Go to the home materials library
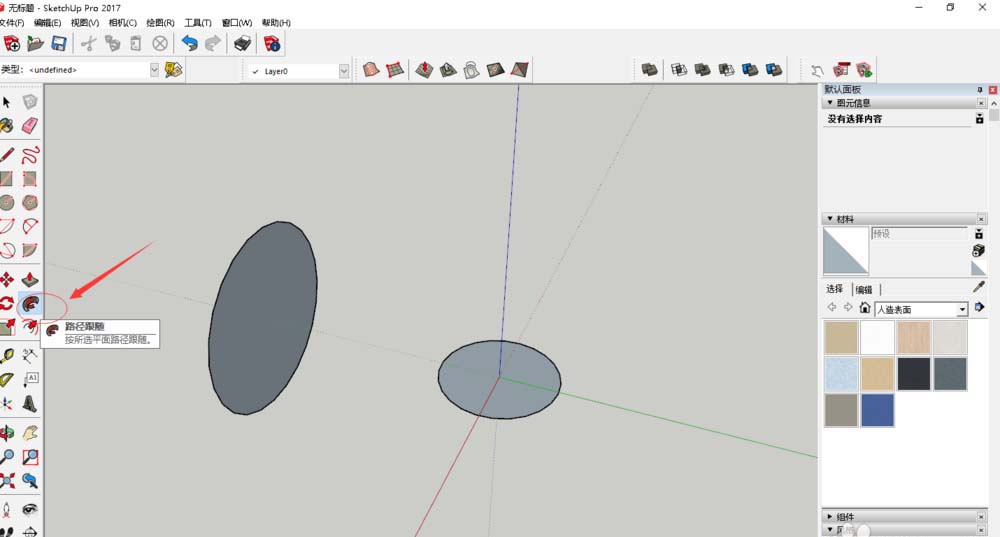 (x=865, y=308)
